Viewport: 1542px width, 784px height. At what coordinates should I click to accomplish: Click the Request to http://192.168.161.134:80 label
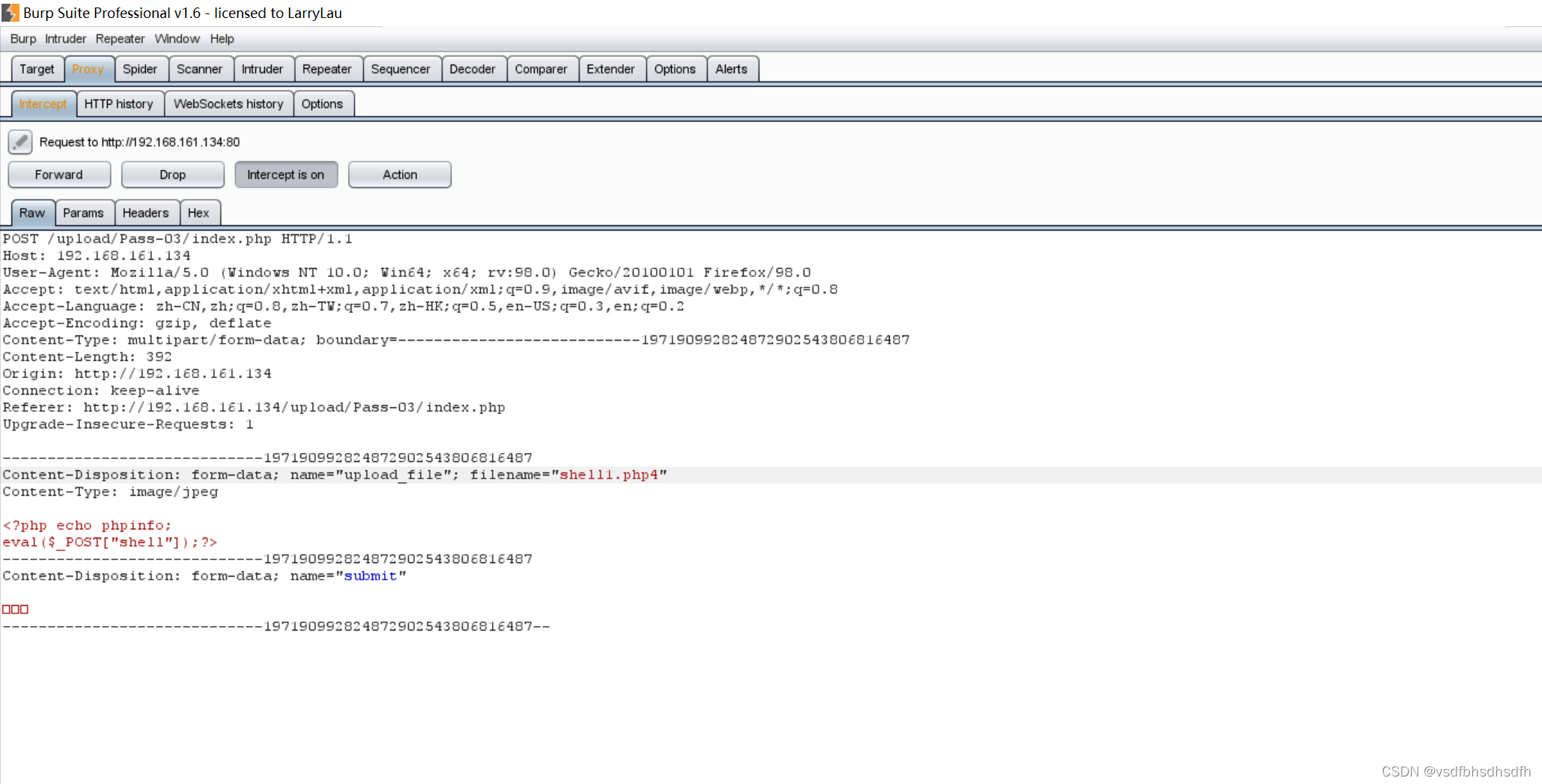point(139,142)
